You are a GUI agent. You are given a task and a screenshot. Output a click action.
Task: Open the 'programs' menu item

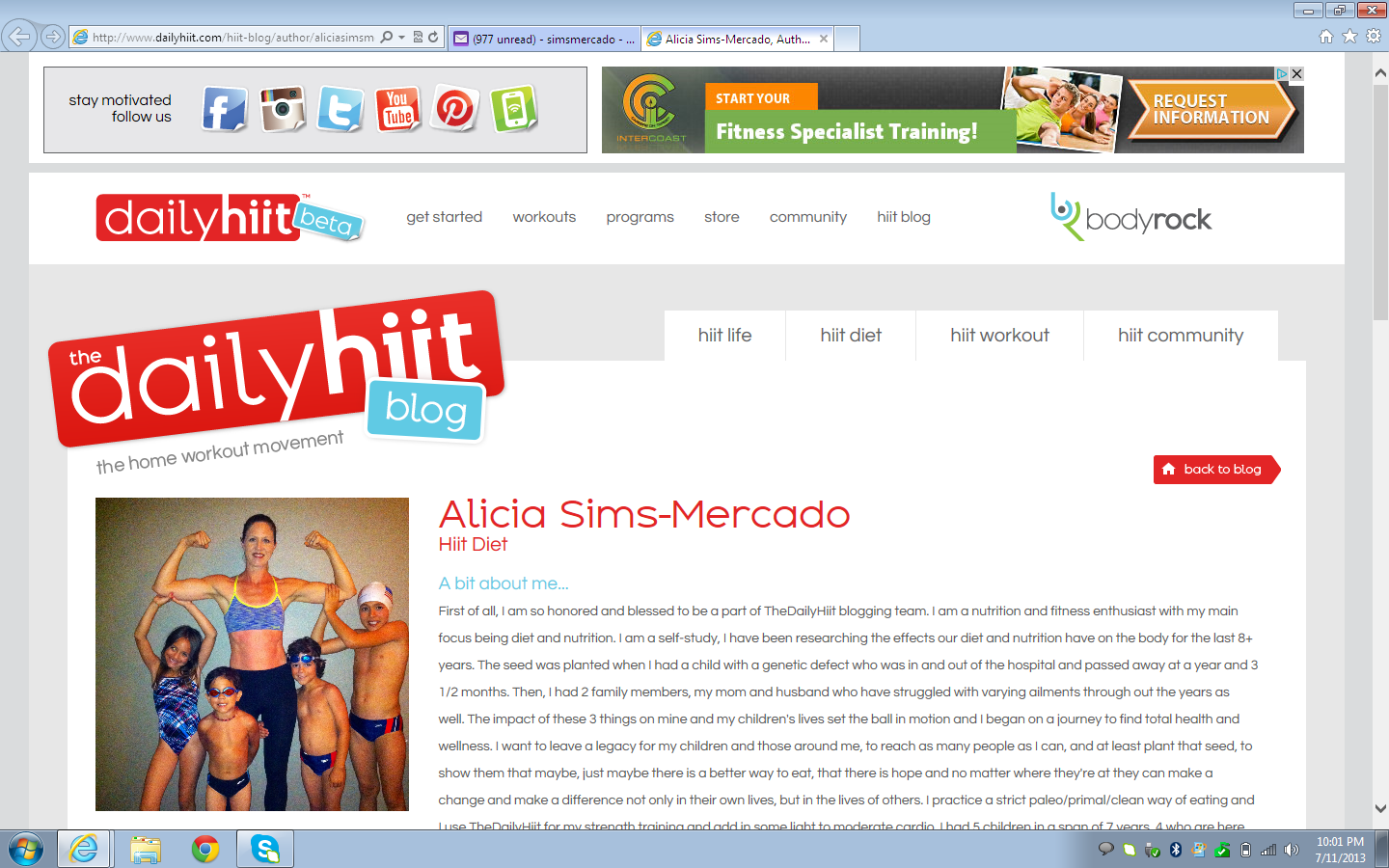pyautogui.click(x=640, y=217)
